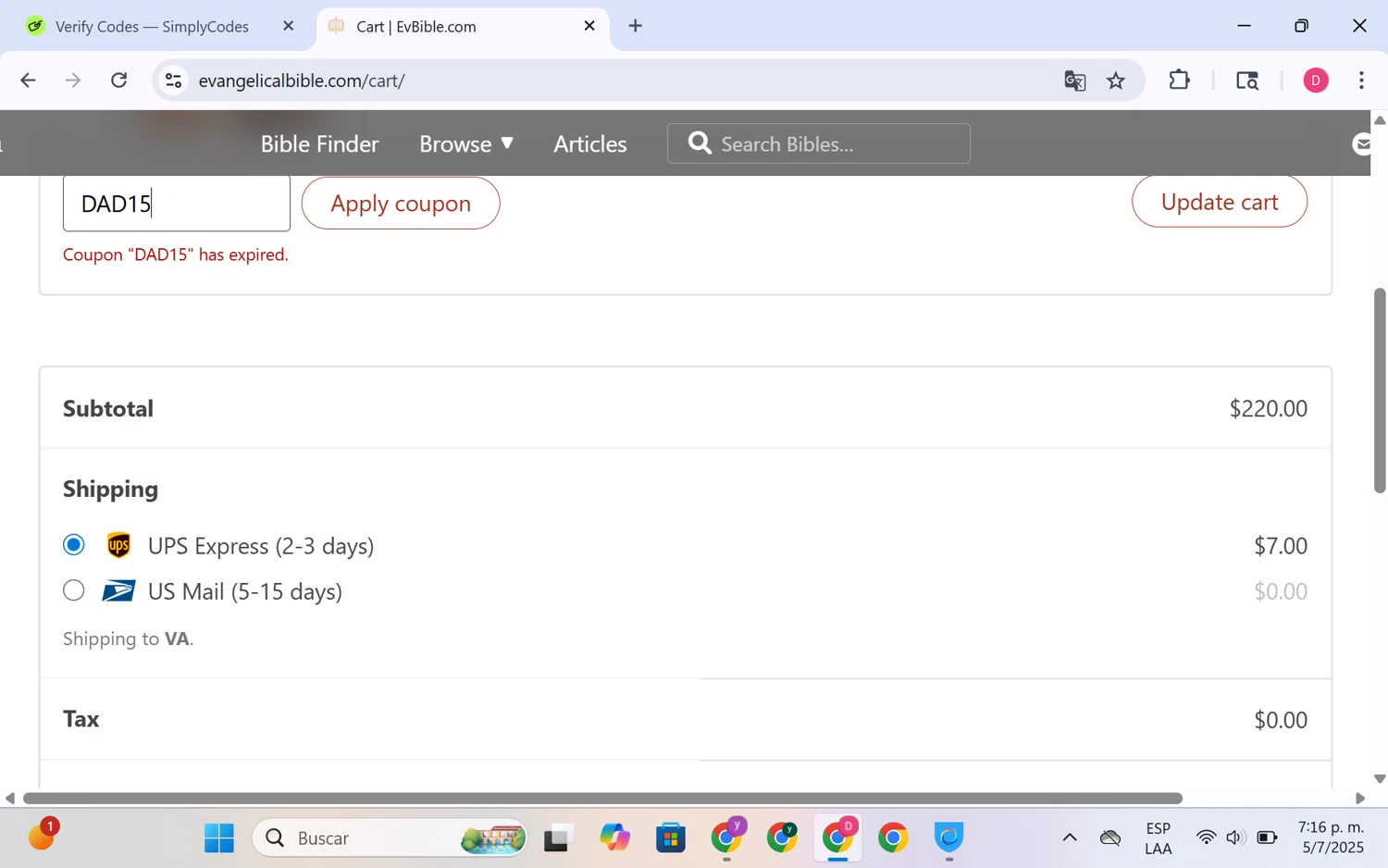Click the vertical page scrollbar thumb

(x=1380, y=391)
